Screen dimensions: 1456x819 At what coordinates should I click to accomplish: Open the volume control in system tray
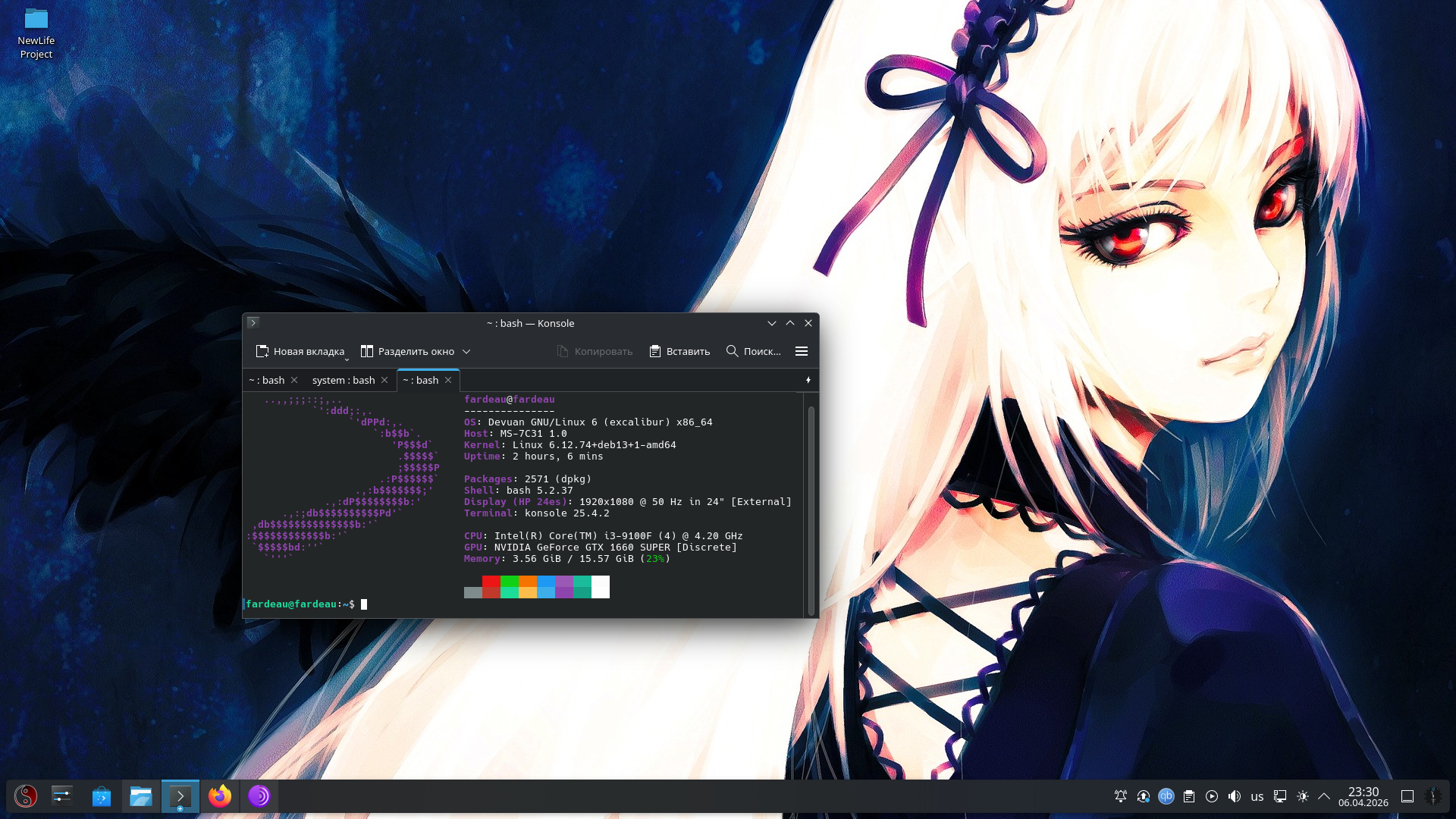click(1235, 796)
